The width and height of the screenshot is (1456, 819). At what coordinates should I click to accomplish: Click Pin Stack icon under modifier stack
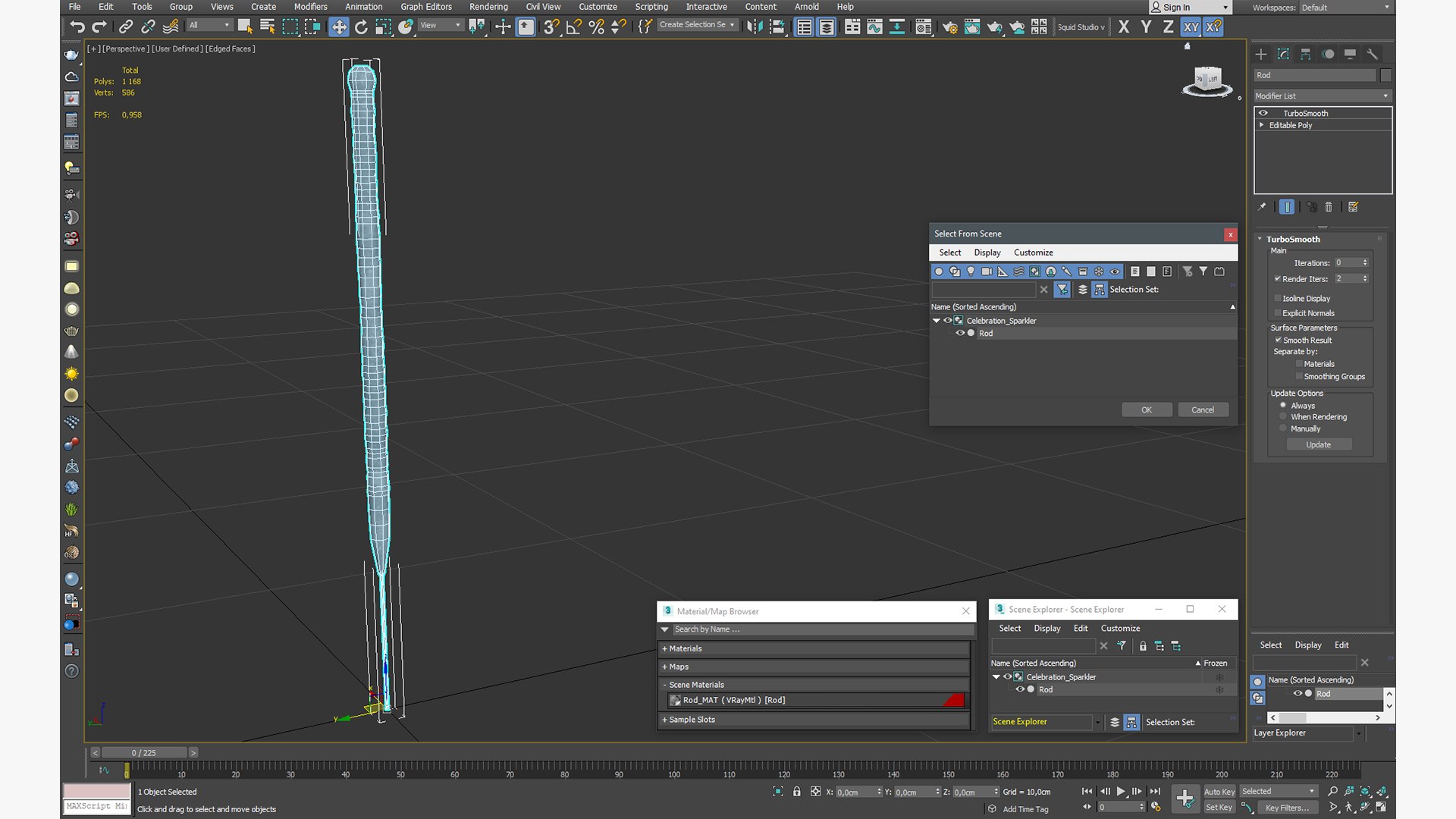(x=1262, y=207)
